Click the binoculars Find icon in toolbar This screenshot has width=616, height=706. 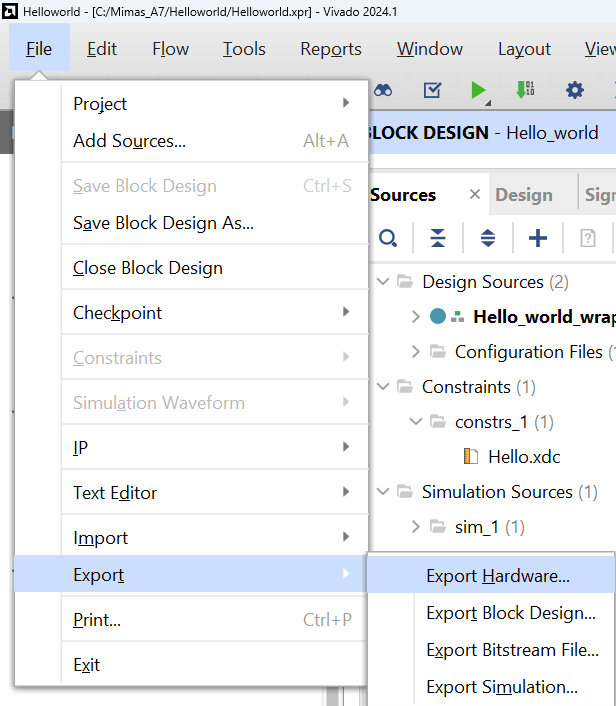[x=383, y=90]
